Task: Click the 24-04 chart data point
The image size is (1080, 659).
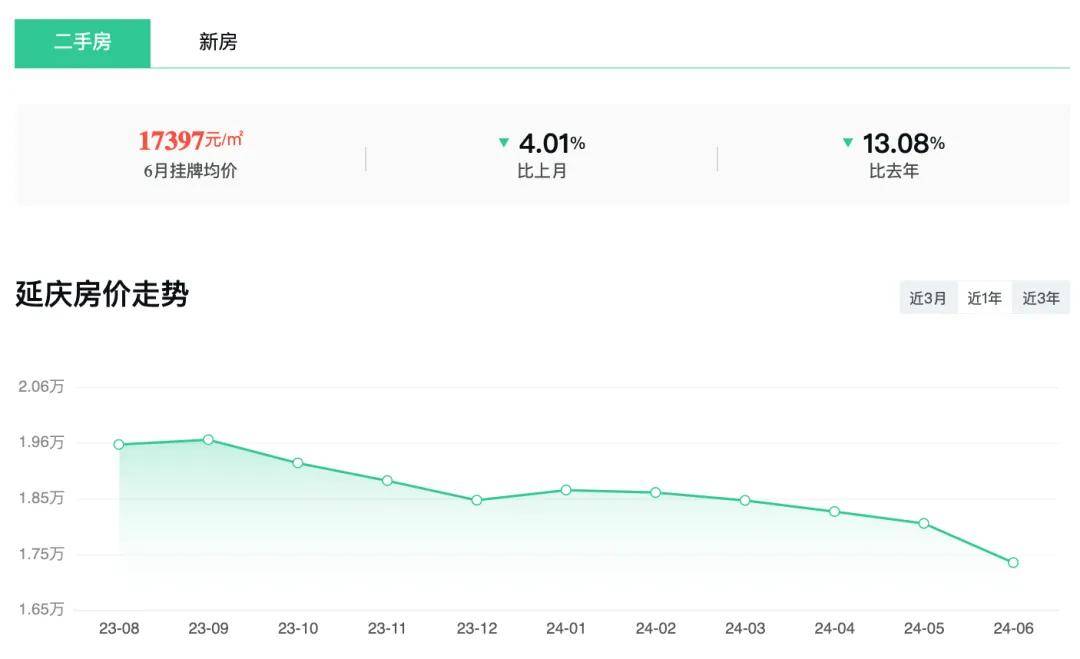Action: point(835,512)
